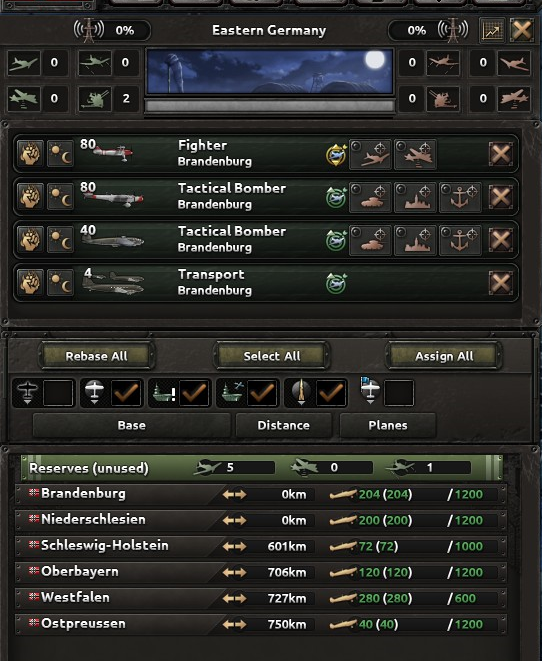This screenshot has height=661, width=542.
Task: Click the Rebase All button
Action: pos(97,356)
